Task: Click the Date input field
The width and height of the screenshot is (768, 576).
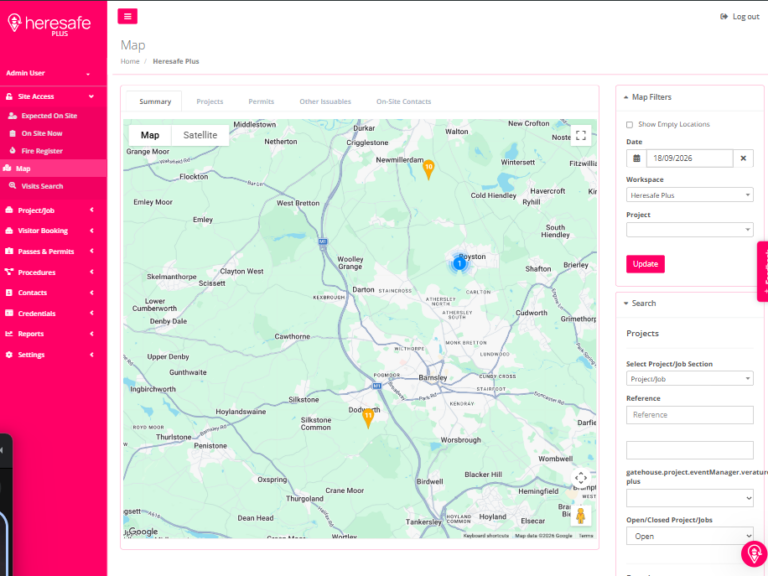Action: click(689, 158)
